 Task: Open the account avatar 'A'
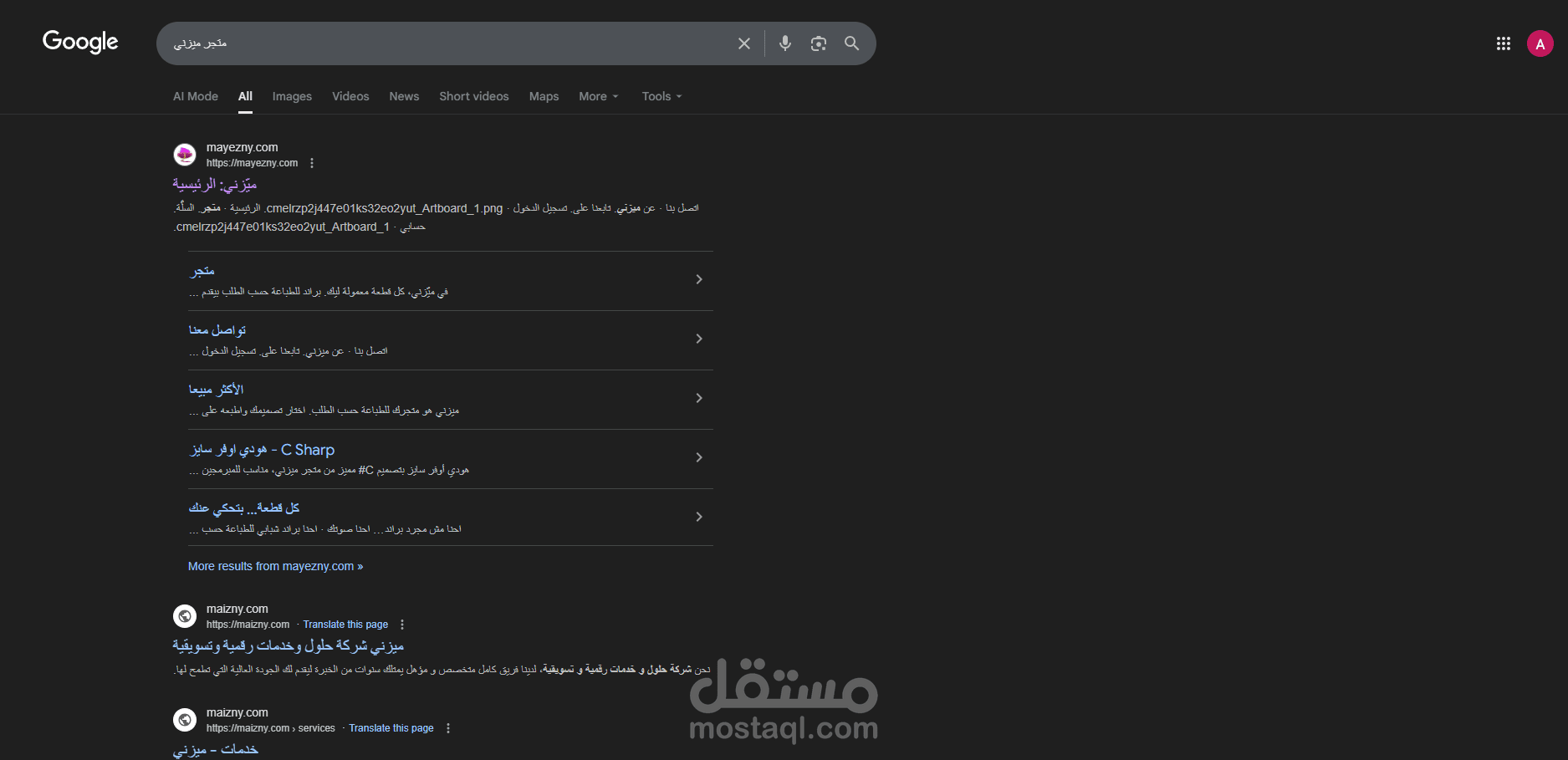1540,43
